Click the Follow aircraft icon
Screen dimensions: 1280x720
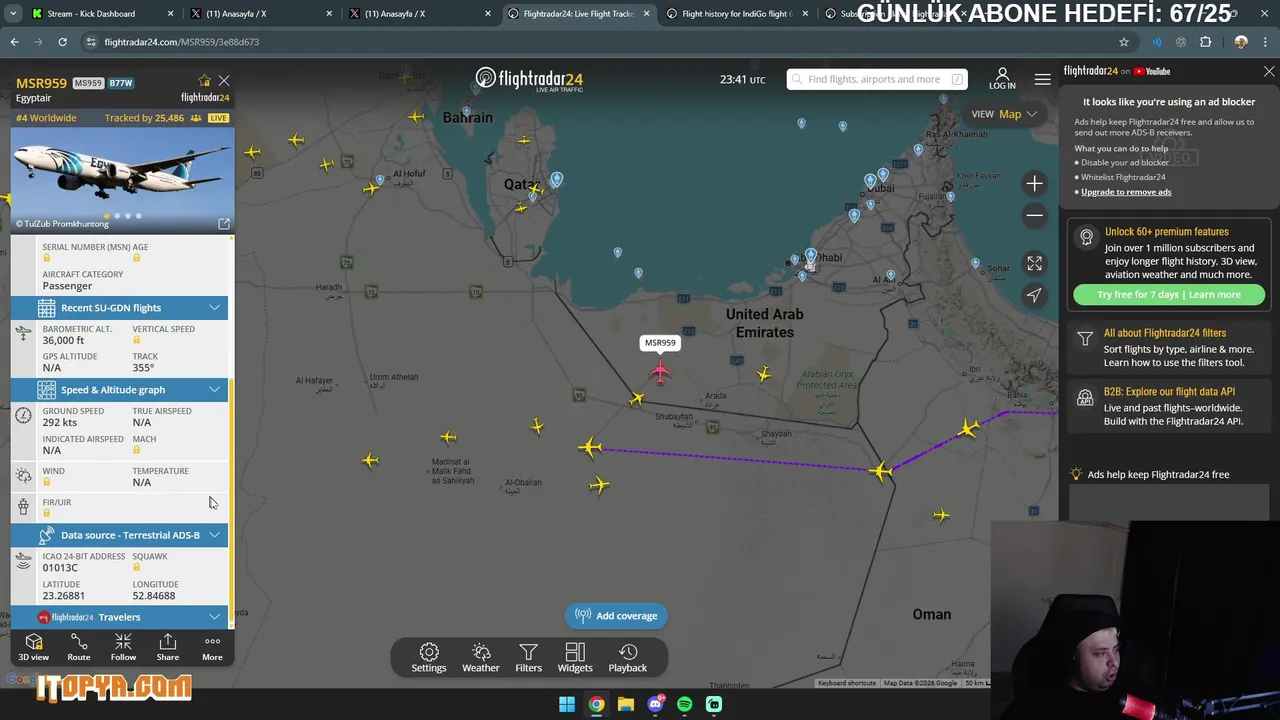tap(123, 647)
